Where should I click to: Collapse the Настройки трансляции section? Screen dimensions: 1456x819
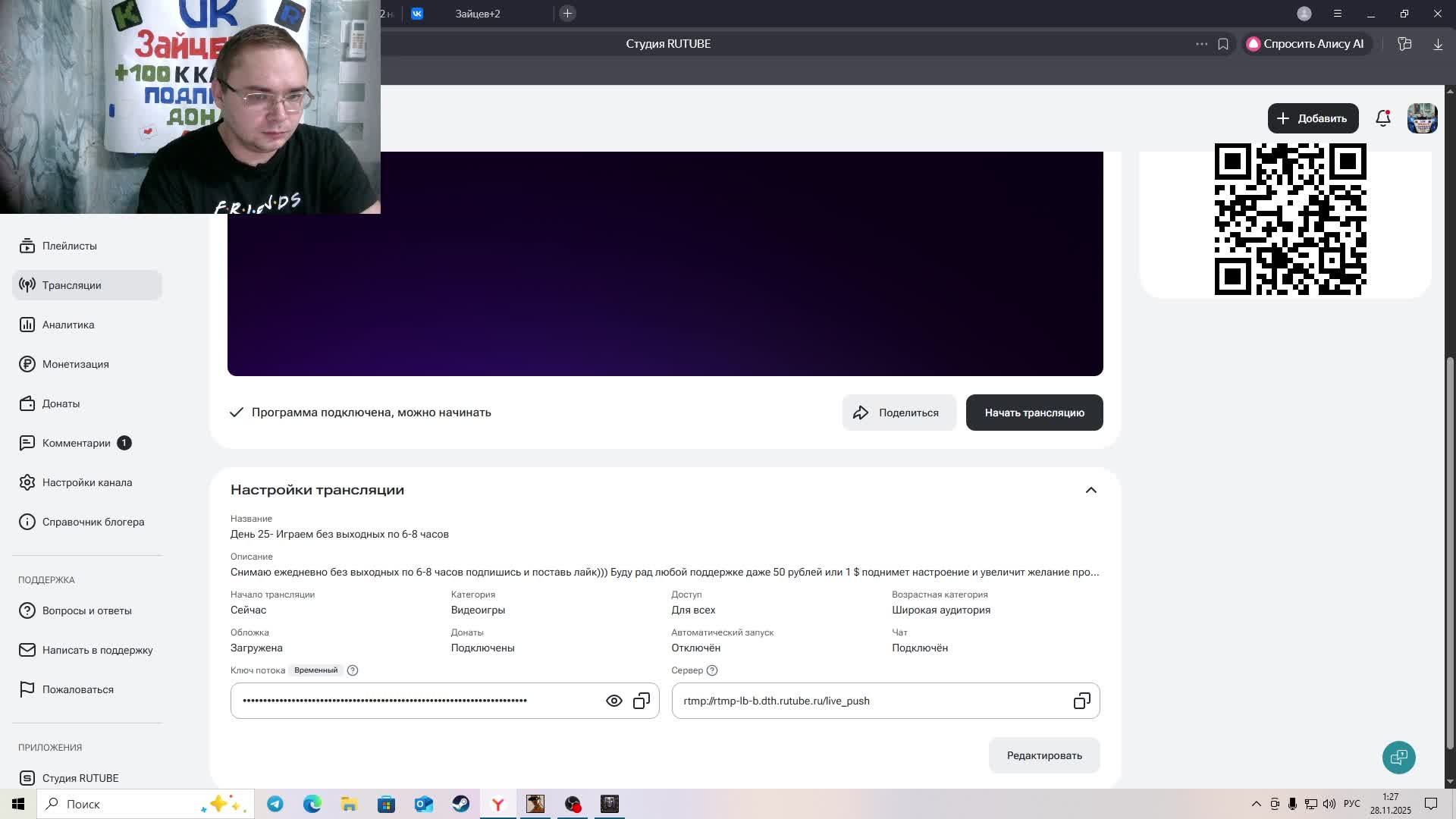[x=1090, y=490]
